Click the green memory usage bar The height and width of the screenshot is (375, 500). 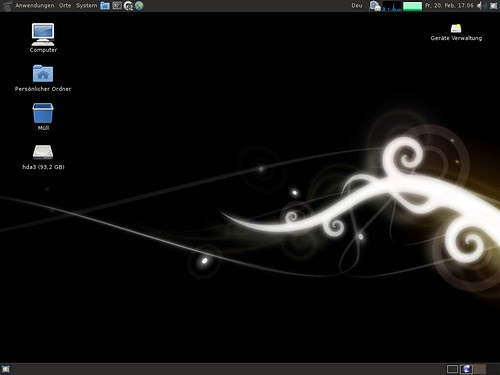413,6
